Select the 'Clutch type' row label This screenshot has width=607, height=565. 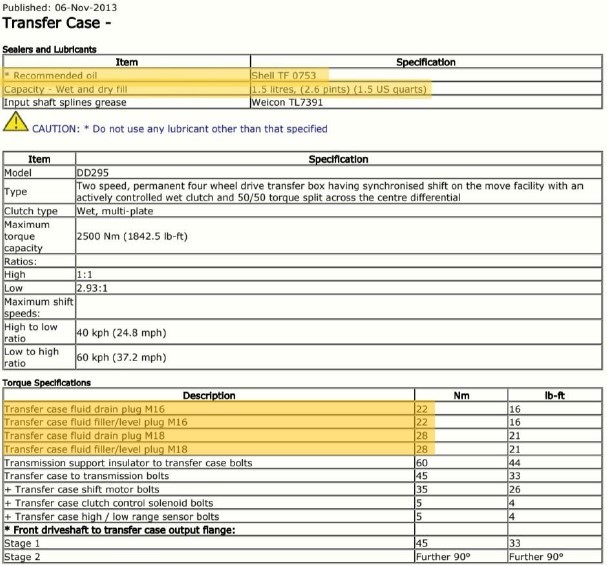[x=31, y=211]
